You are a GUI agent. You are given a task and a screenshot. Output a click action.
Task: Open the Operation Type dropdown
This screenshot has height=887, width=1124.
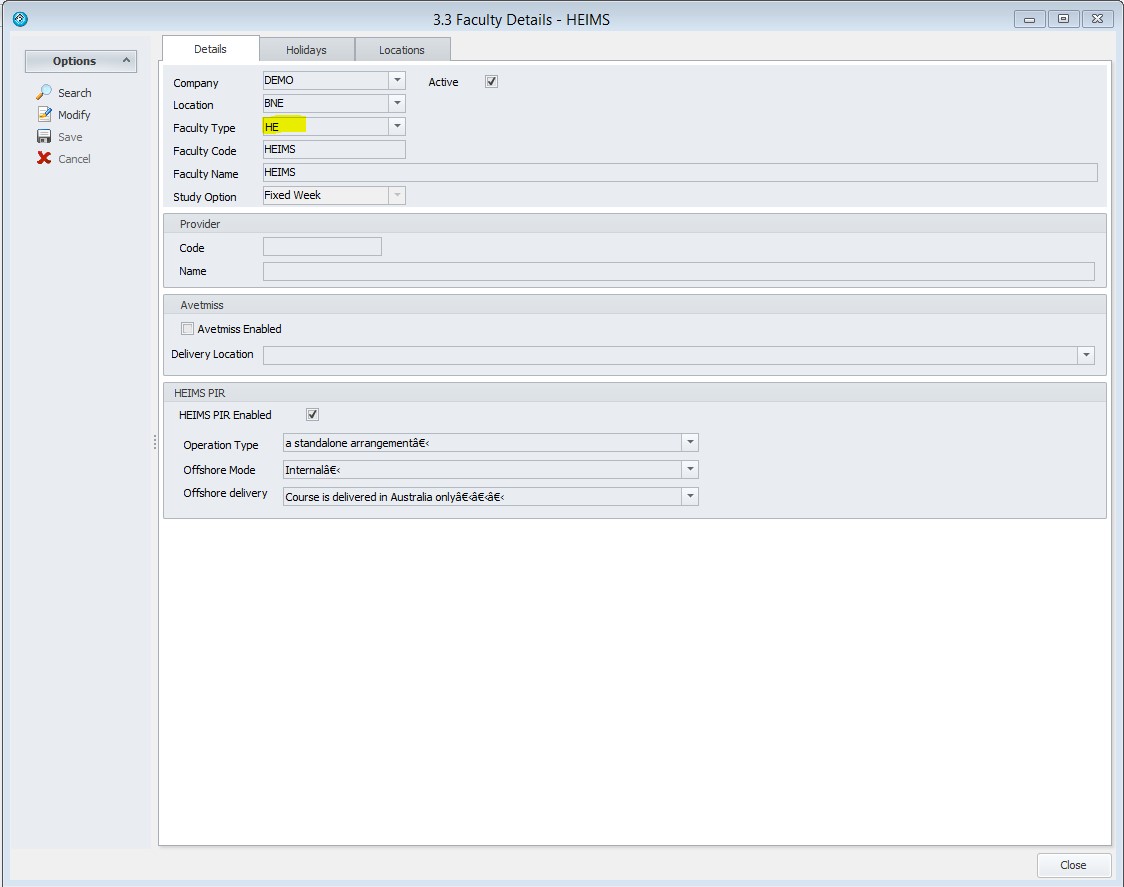click(x=689, y=442)
